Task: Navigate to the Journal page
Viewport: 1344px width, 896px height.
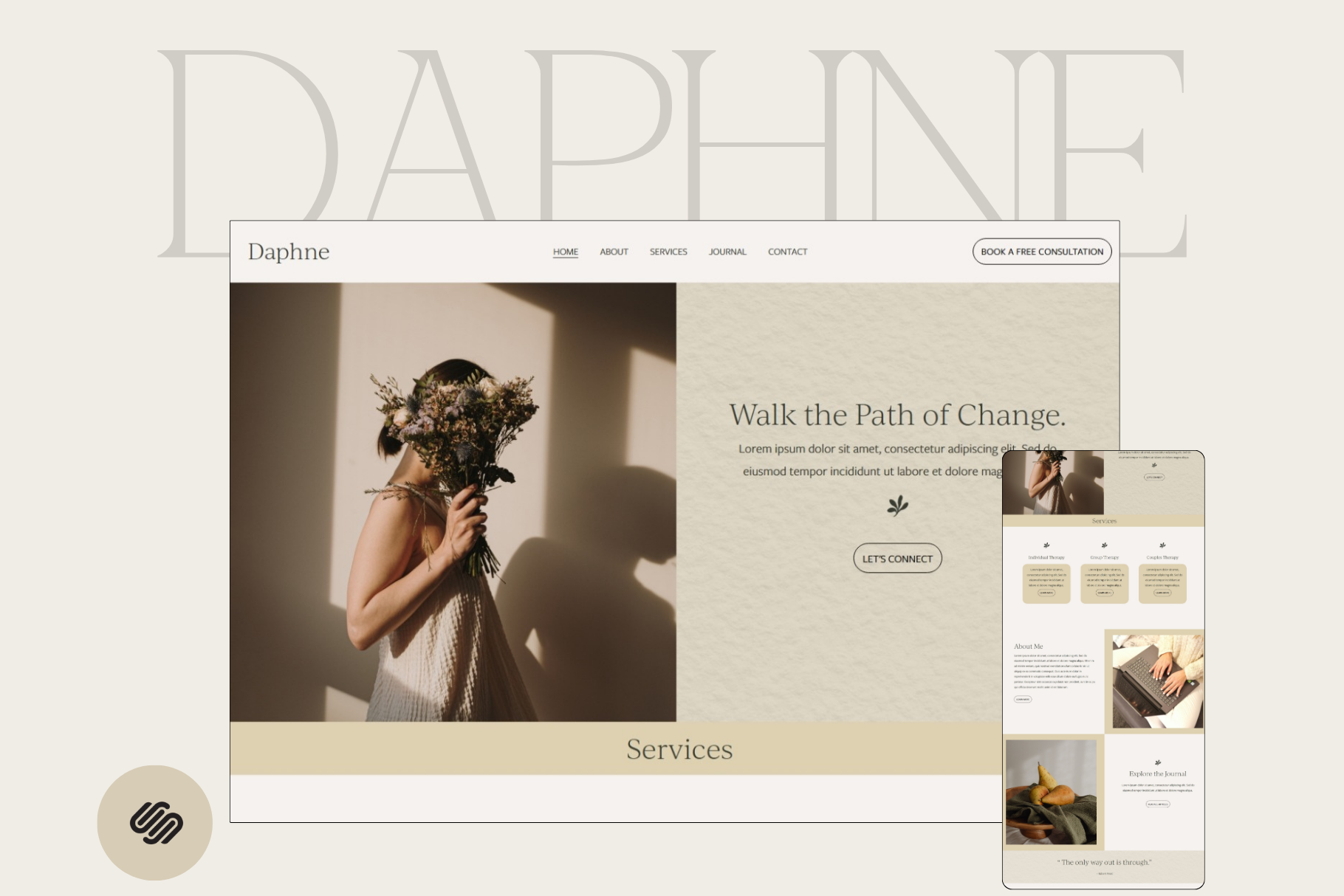Action: (727, 252)
